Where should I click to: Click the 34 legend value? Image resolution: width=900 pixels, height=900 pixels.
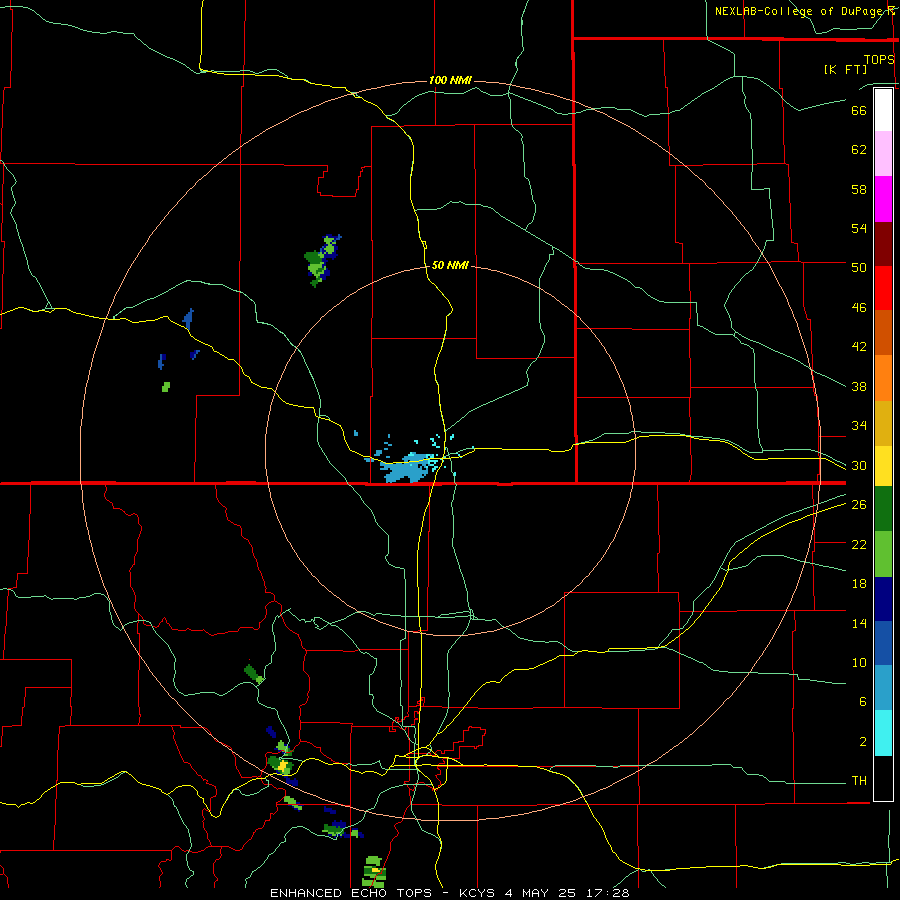click(x=859, y=426)
